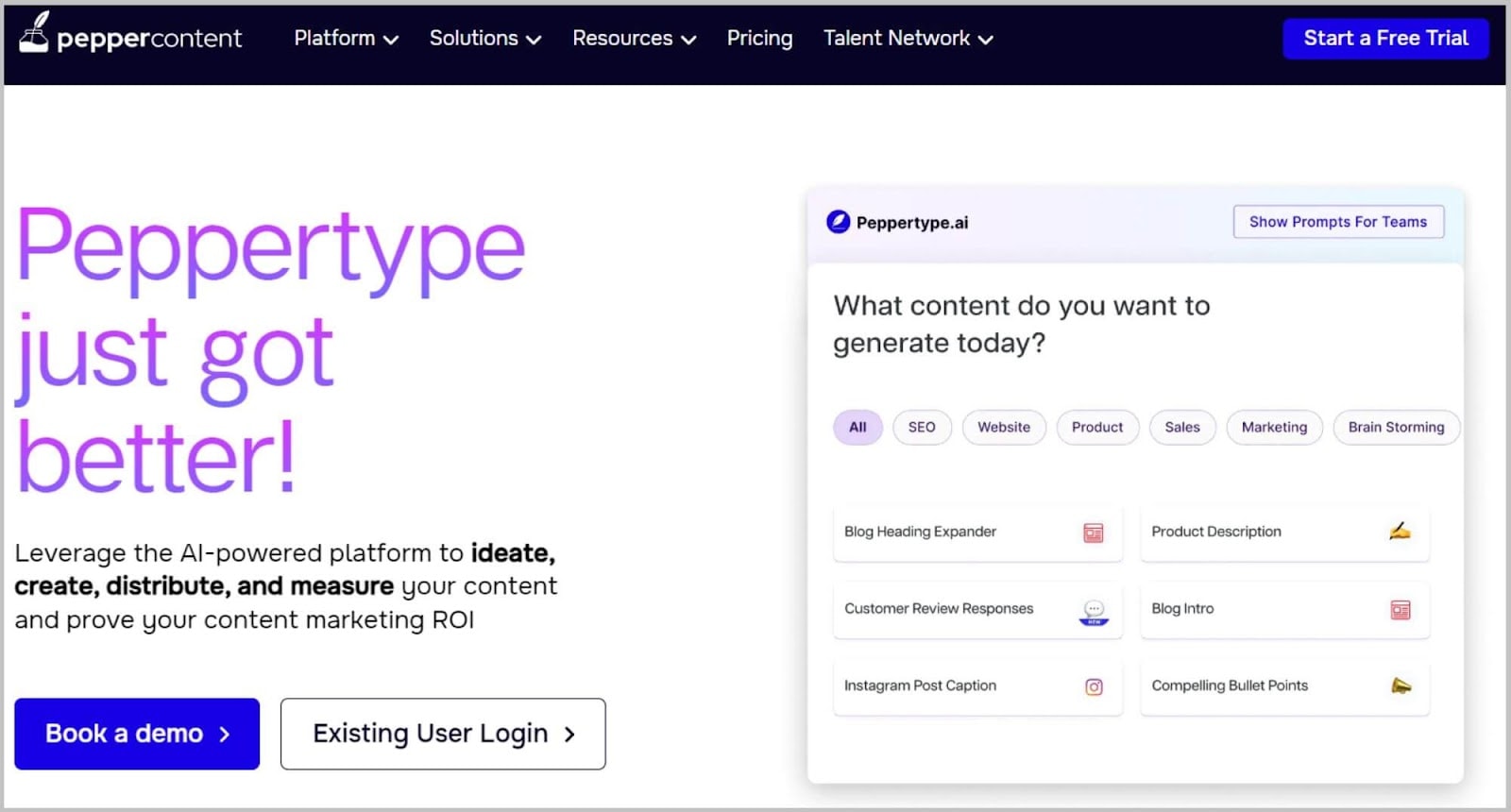This screenshot has height=812, width=1511.
Task: Expand the Talent Network menu chevron
Action: coord(985,40)
